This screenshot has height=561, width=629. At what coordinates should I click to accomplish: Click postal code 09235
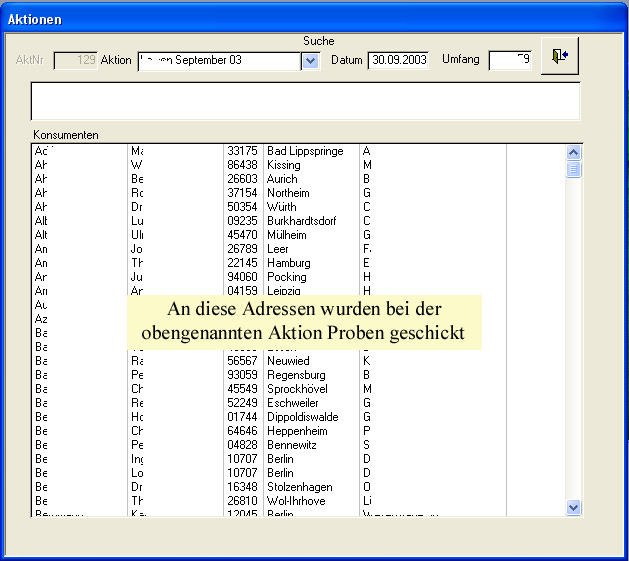[x=242, y=221]
